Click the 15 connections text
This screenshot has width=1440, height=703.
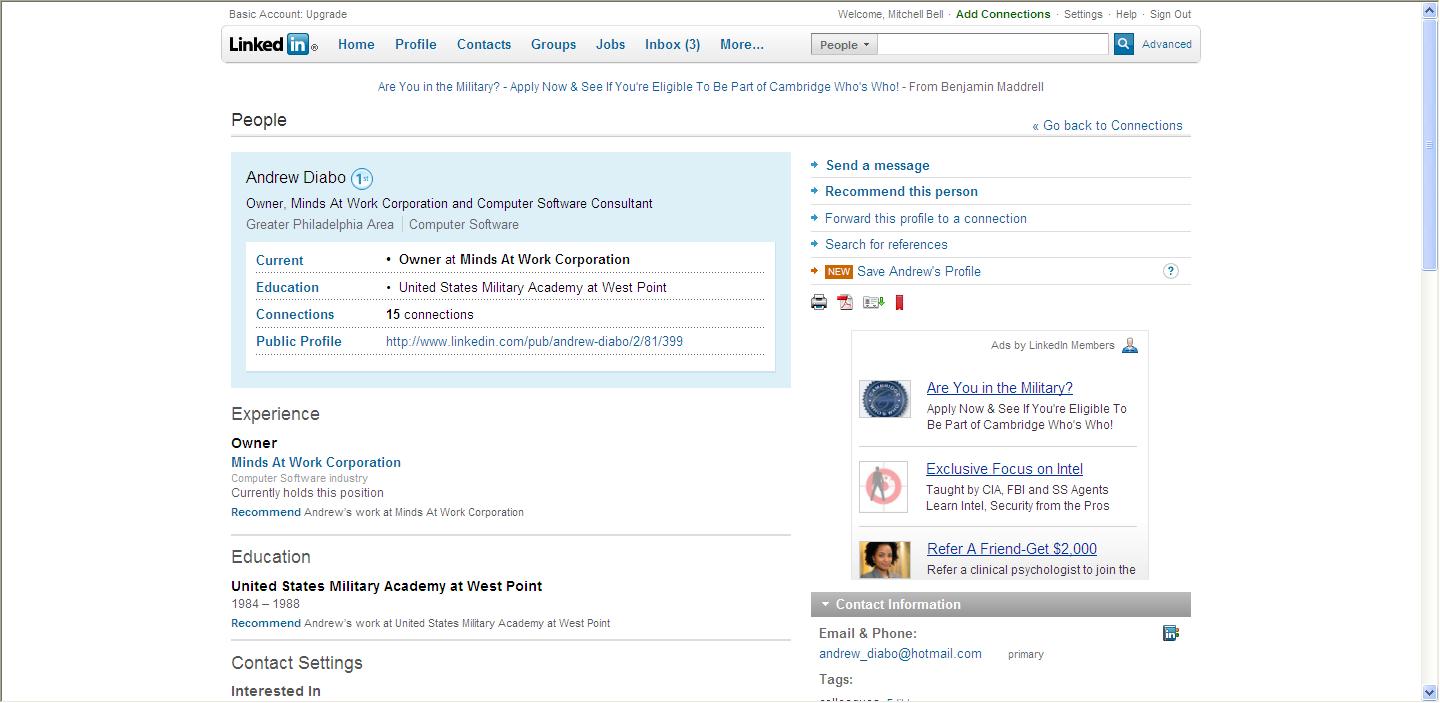coord(430,314)
